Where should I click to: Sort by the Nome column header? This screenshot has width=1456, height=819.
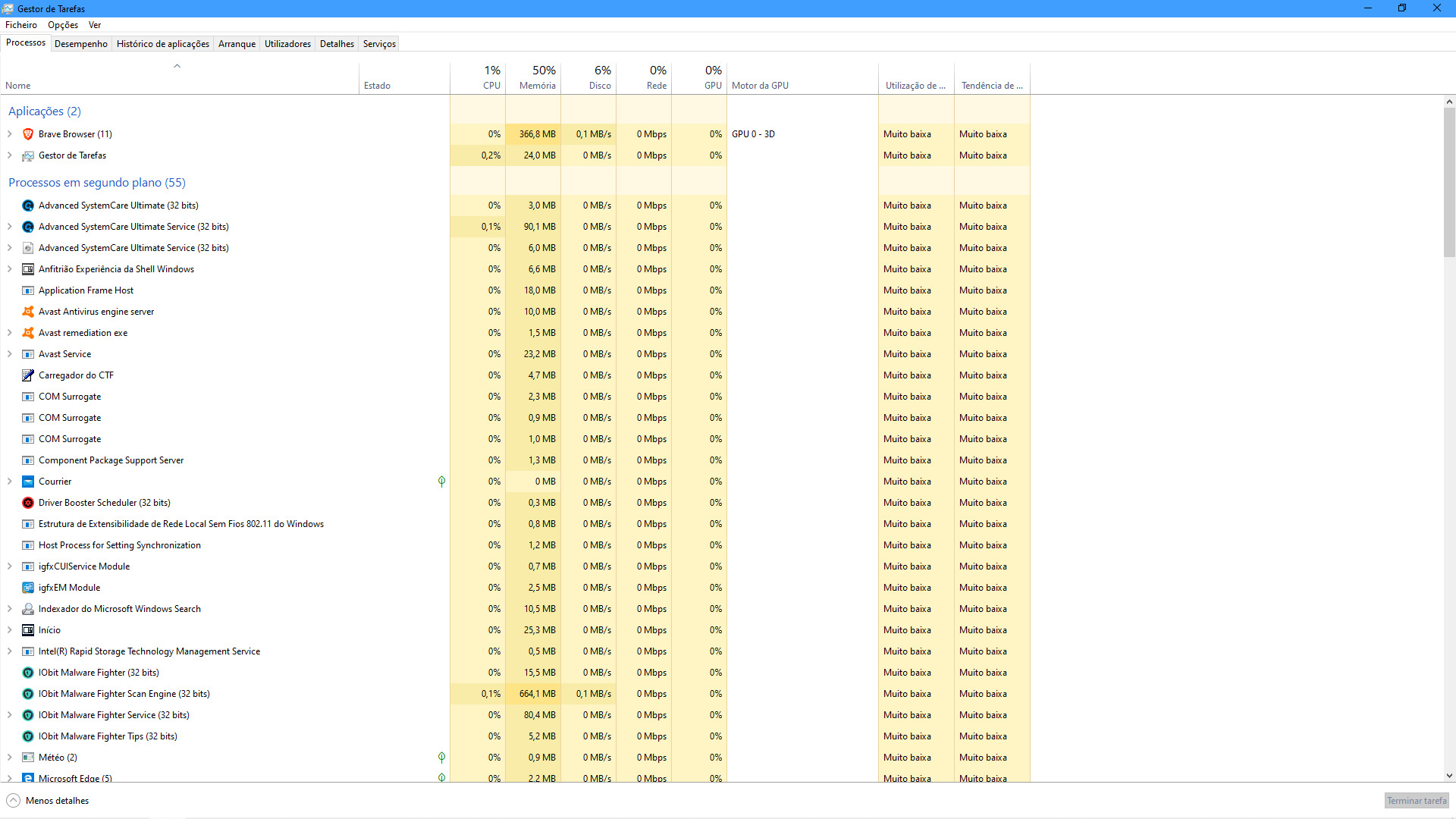coord(180,78)
